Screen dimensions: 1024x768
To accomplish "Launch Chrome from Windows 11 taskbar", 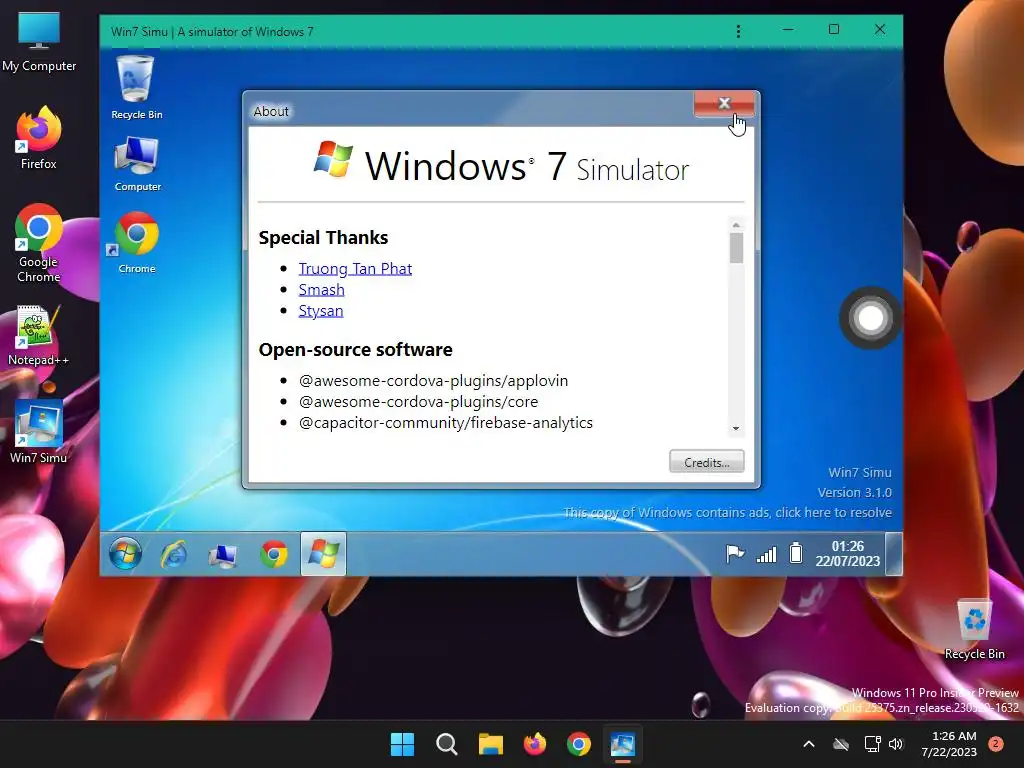I will coord(579,744).
